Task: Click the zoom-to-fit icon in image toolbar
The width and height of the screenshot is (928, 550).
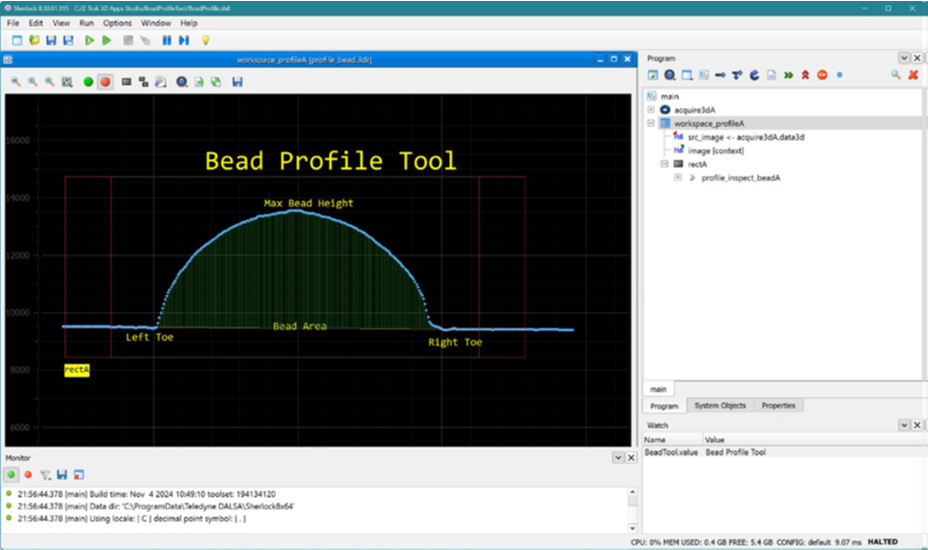Action: tap(67, 81)
